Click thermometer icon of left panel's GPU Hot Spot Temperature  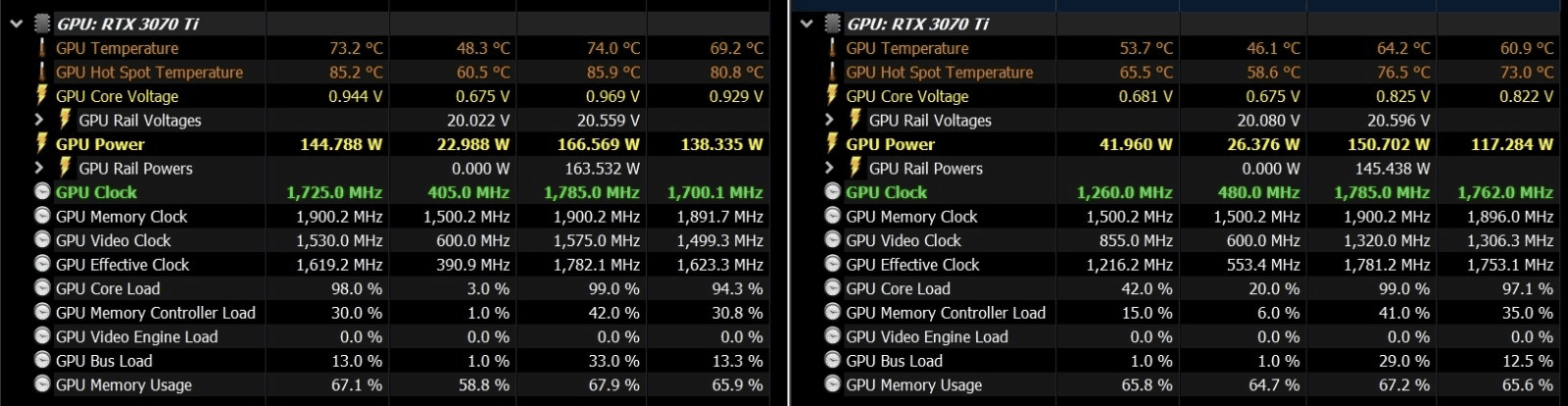point(42,72)
